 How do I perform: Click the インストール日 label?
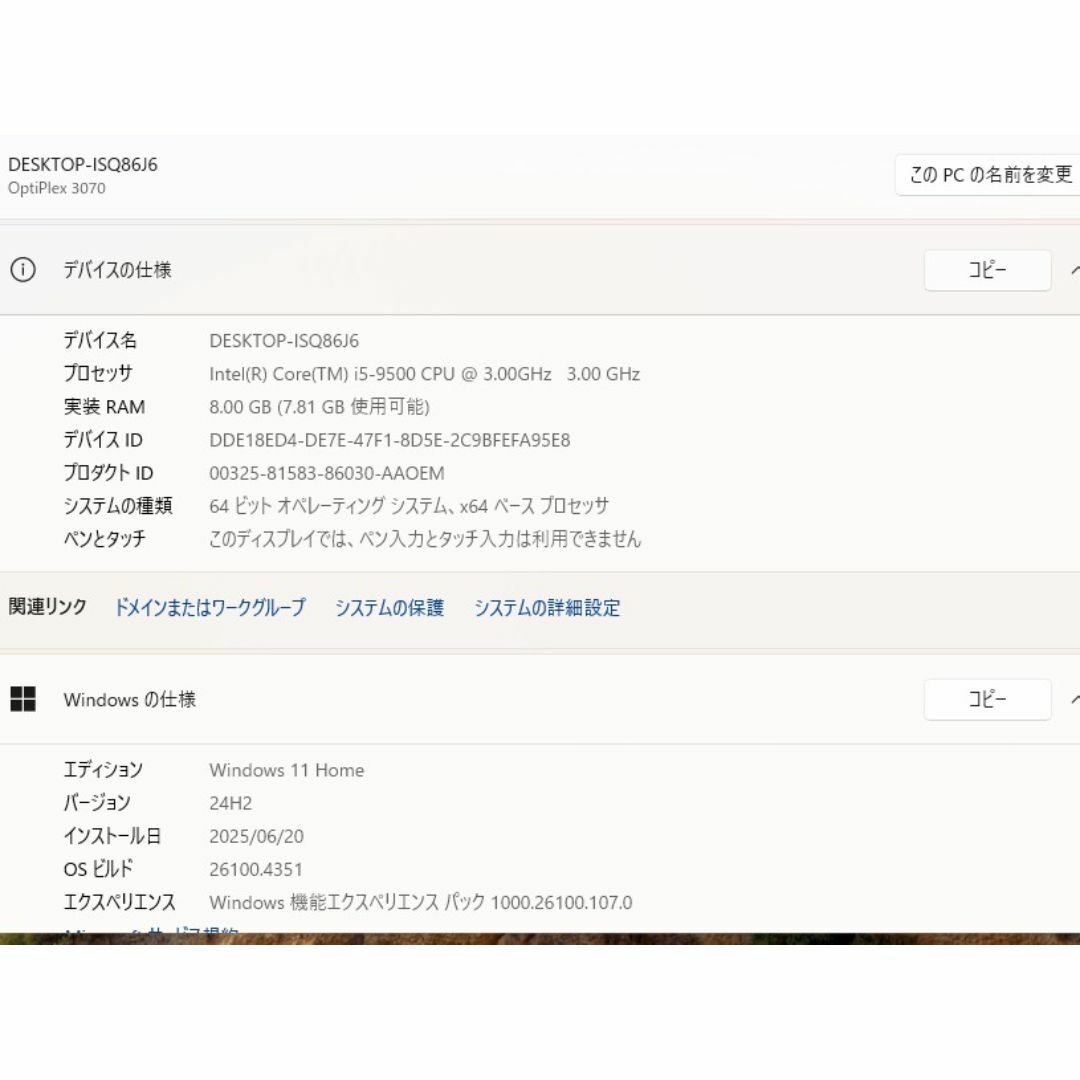point(112,835)
